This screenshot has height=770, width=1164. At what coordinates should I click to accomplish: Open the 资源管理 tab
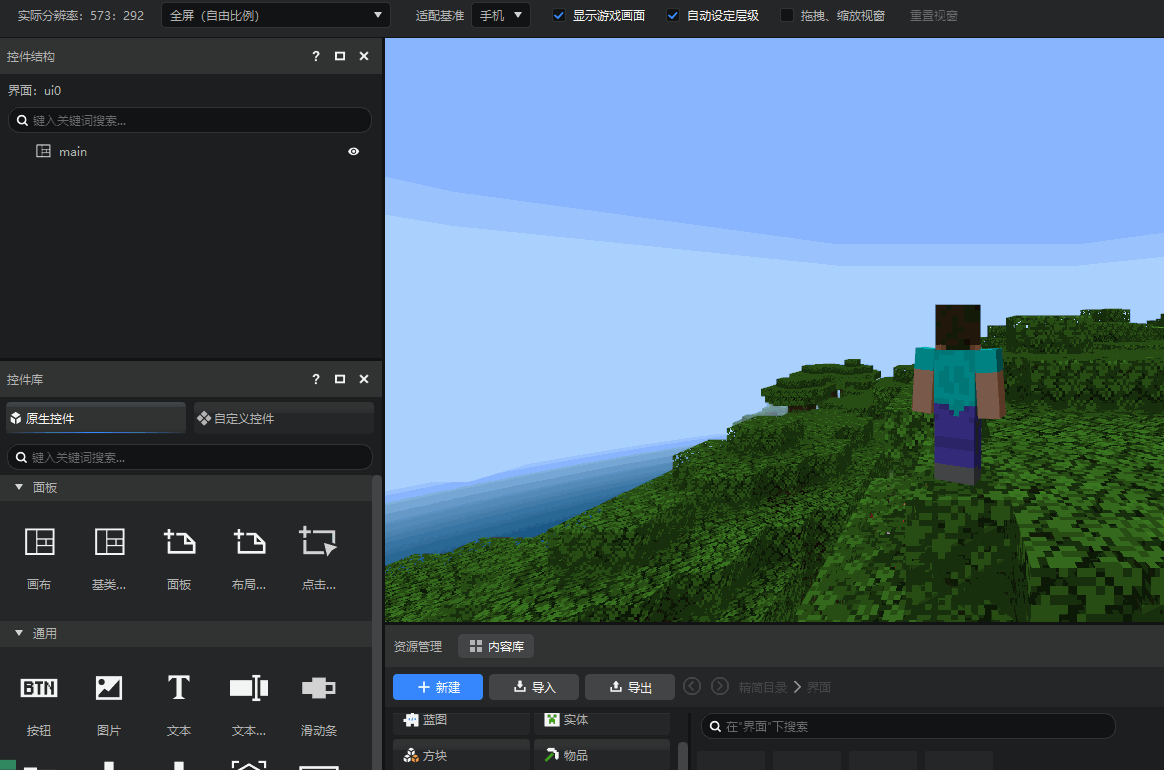pos(418,647)
